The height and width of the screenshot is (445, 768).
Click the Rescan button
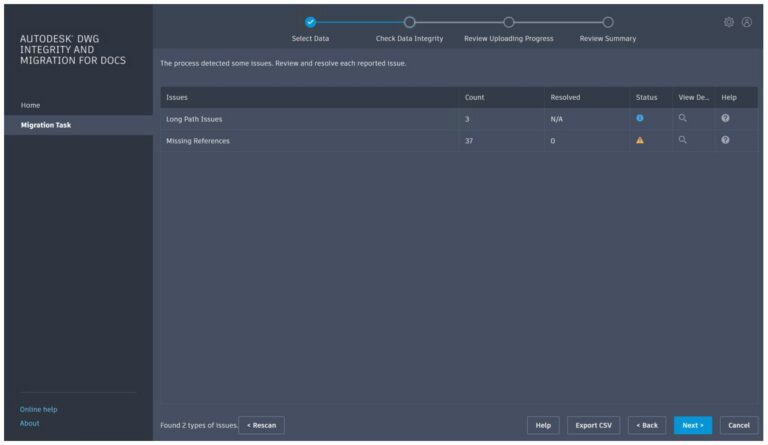click(x=261, y=425)
